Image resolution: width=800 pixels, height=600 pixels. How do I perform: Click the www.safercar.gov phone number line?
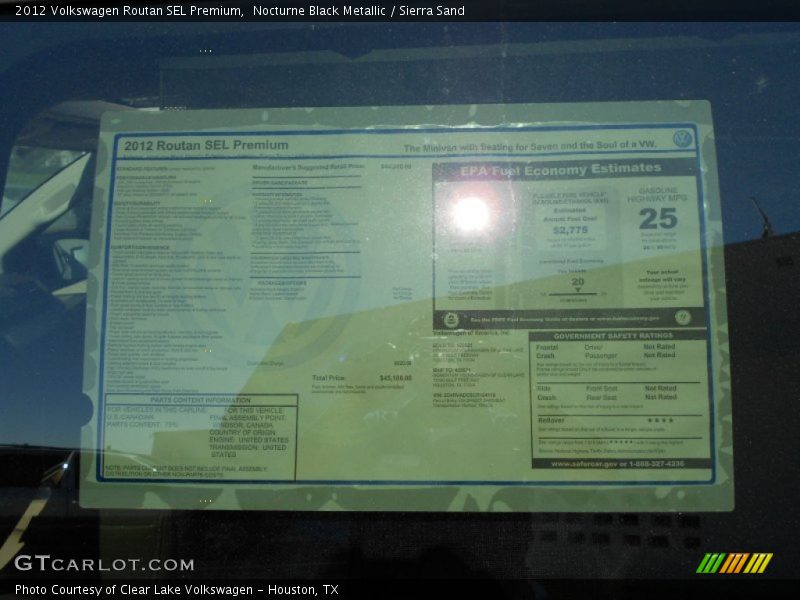[x=617, y=464]
